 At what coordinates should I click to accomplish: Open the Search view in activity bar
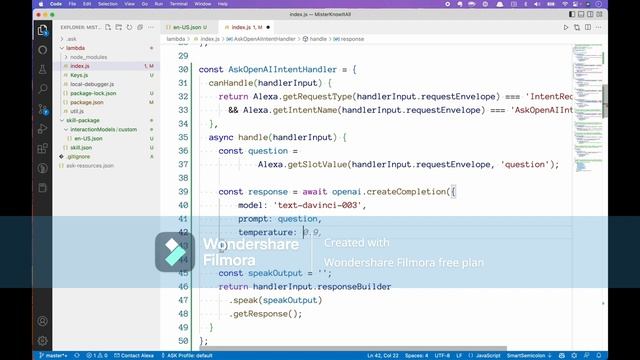coord(42,89)
